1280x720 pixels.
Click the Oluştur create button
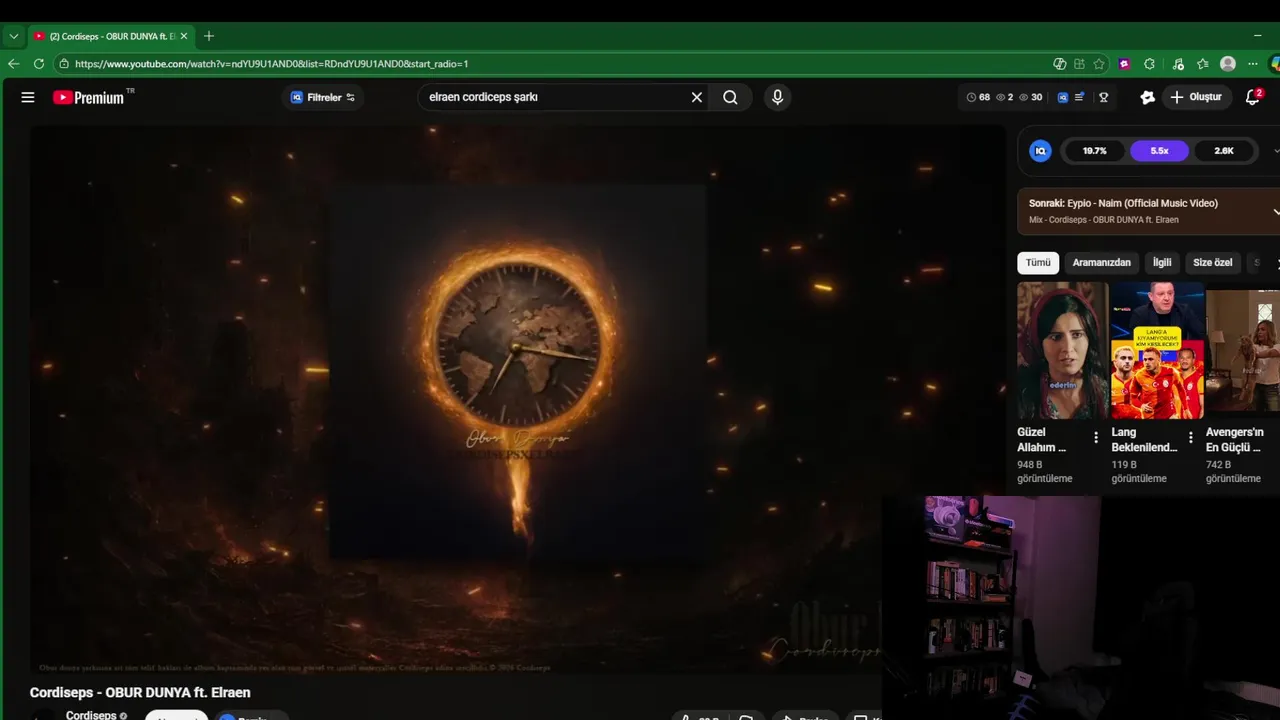(x=1197, y=97)
